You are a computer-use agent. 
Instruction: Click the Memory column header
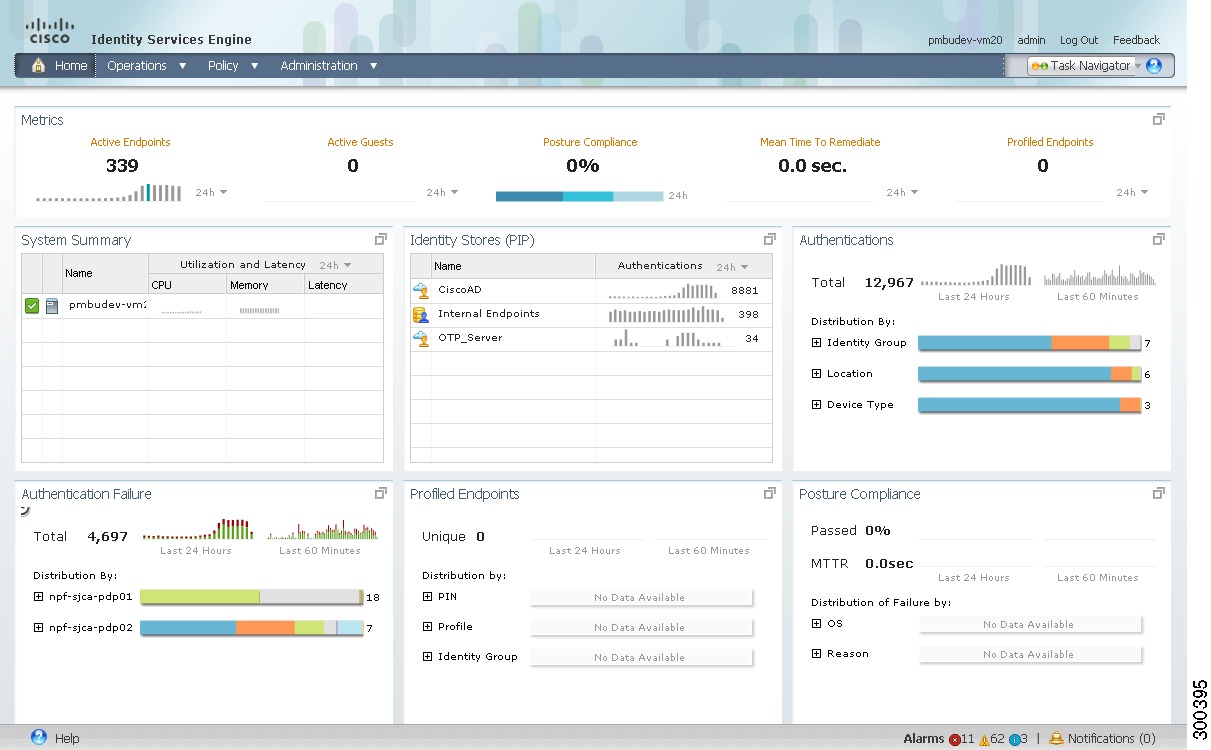click(265, 285)
